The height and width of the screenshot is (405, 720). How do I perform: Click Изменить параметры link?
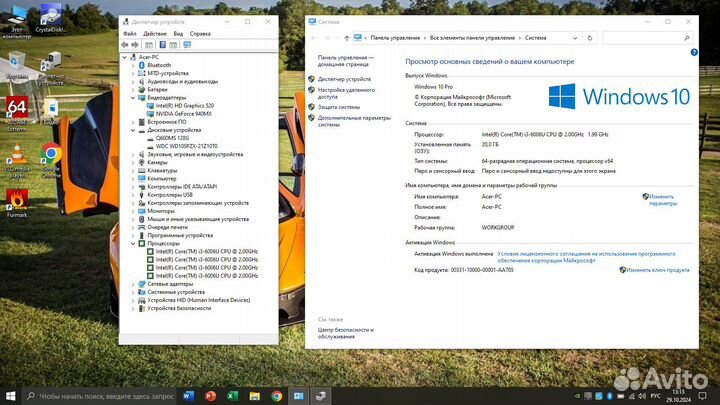[x=663, y=200]
